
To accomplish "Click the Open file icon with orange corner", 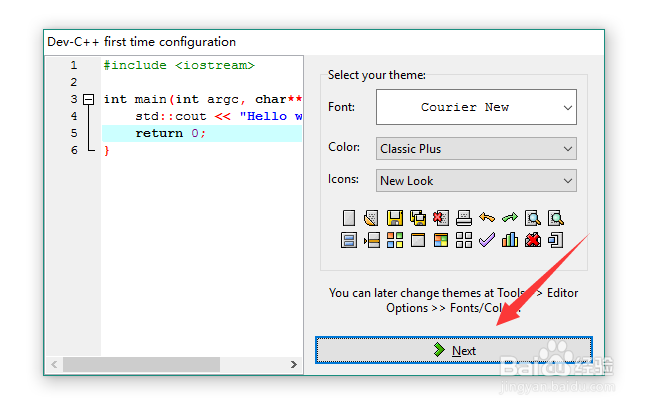I will 371,218.
